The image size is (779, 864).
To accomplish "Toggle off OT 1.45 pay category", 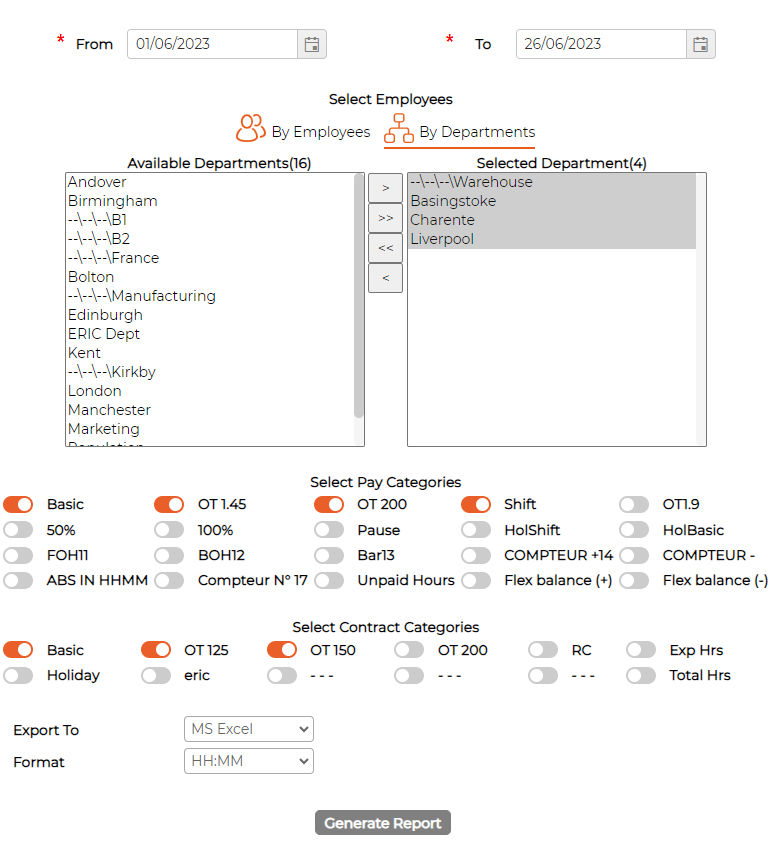I will (169, 504).
